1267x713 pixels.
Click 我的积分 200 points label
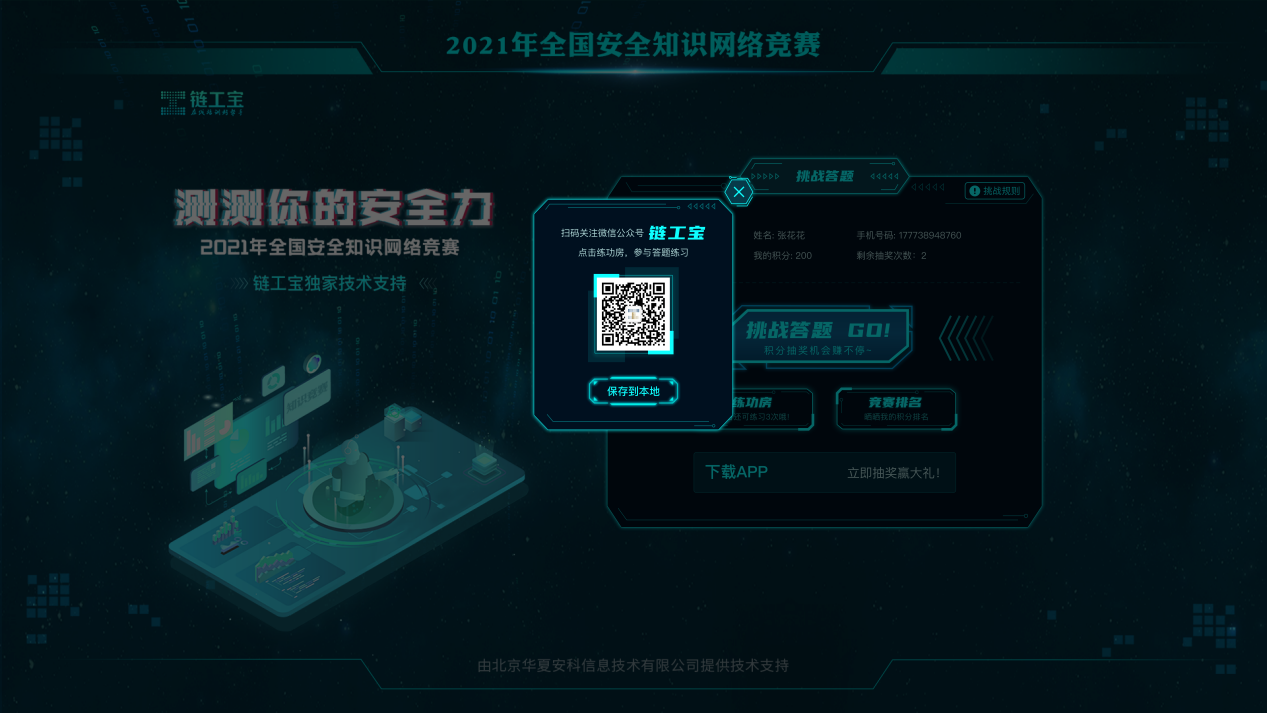(782, 256)
